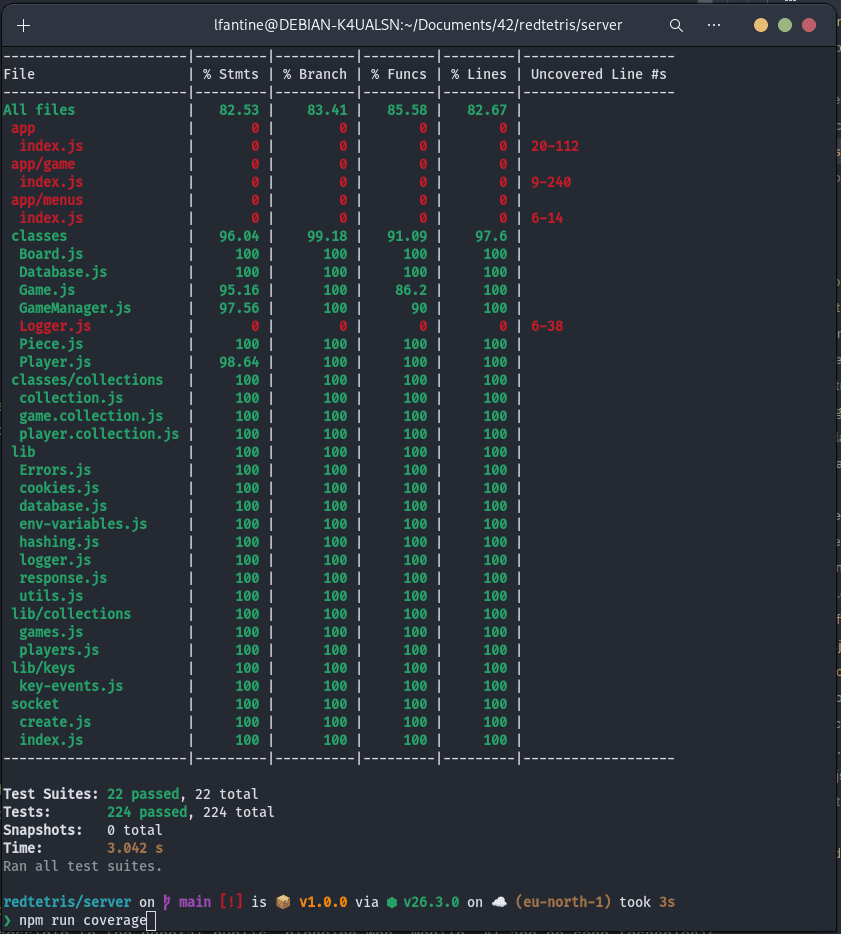Viewport: 841px width, 934px height.
Task: Click the 'app/menus' folder row
Action: pos(47,200)
